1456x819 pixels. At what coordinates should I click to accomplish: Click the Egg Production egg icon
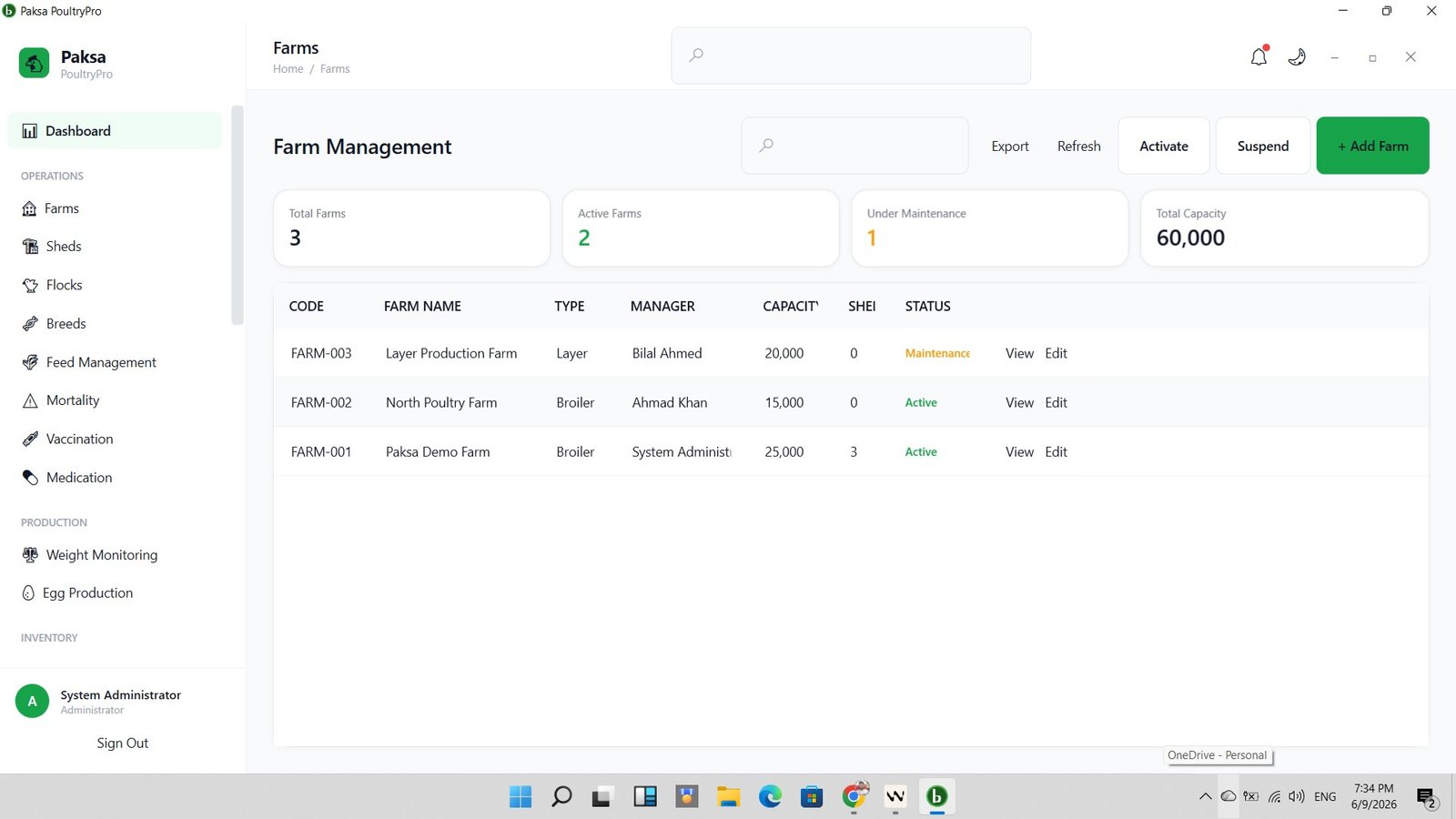[x=28, y=593]
